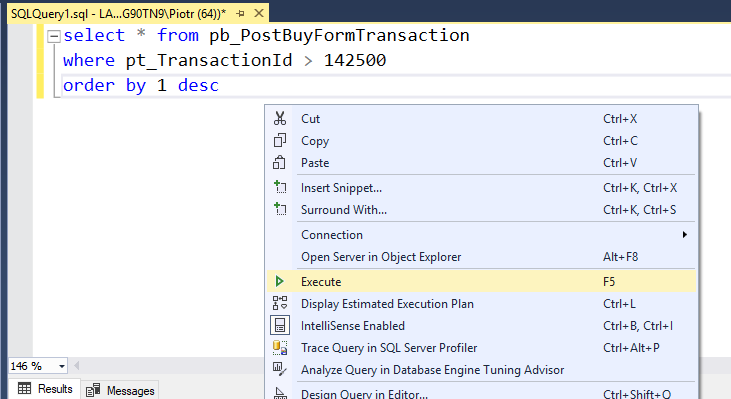This screenshot has height=399, width=731.
Task: Click the Cut scissors icon
Action: click(280, 118)
